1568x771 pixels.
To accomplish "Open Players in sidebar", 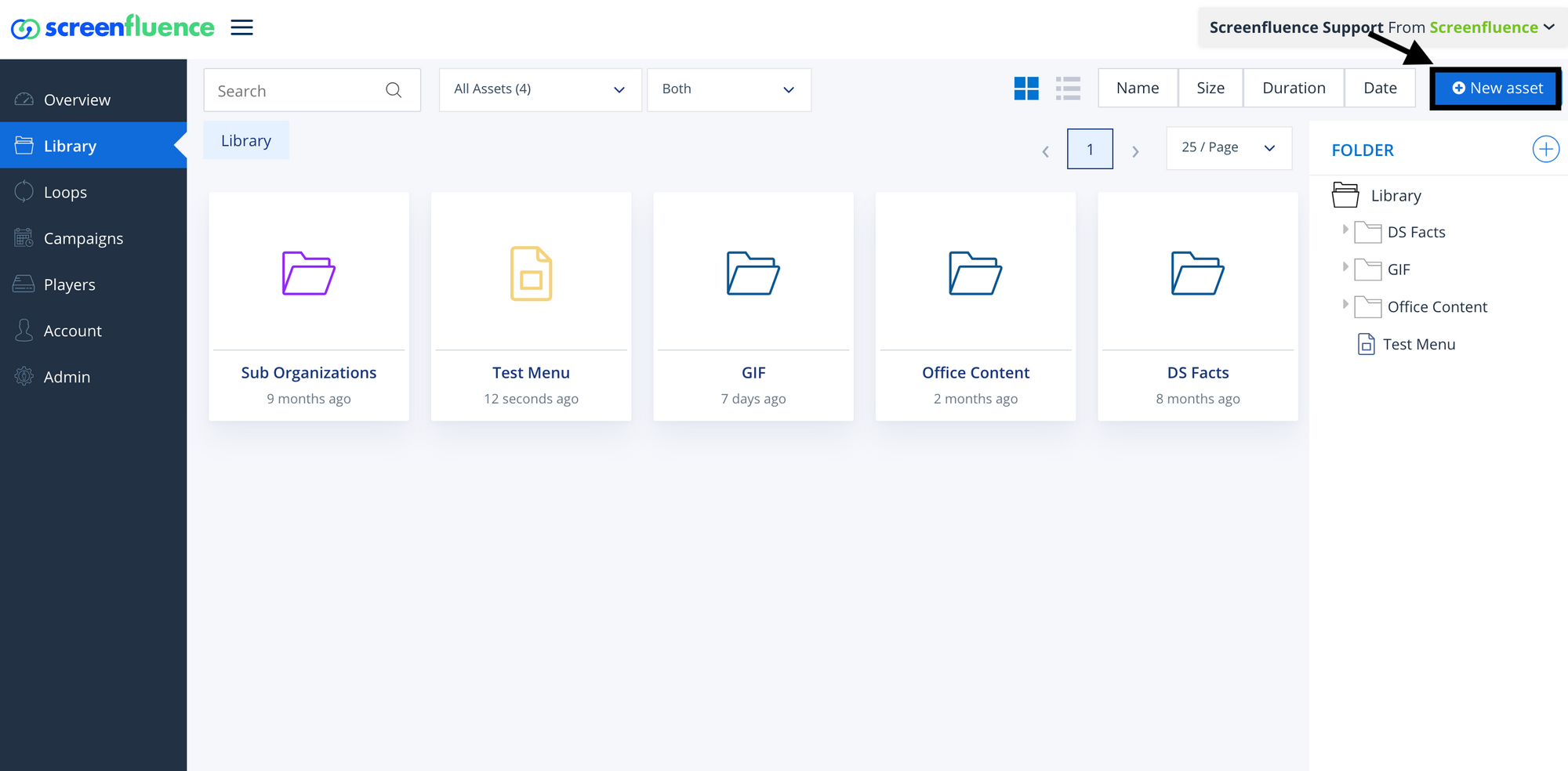I will coord(93,284).
